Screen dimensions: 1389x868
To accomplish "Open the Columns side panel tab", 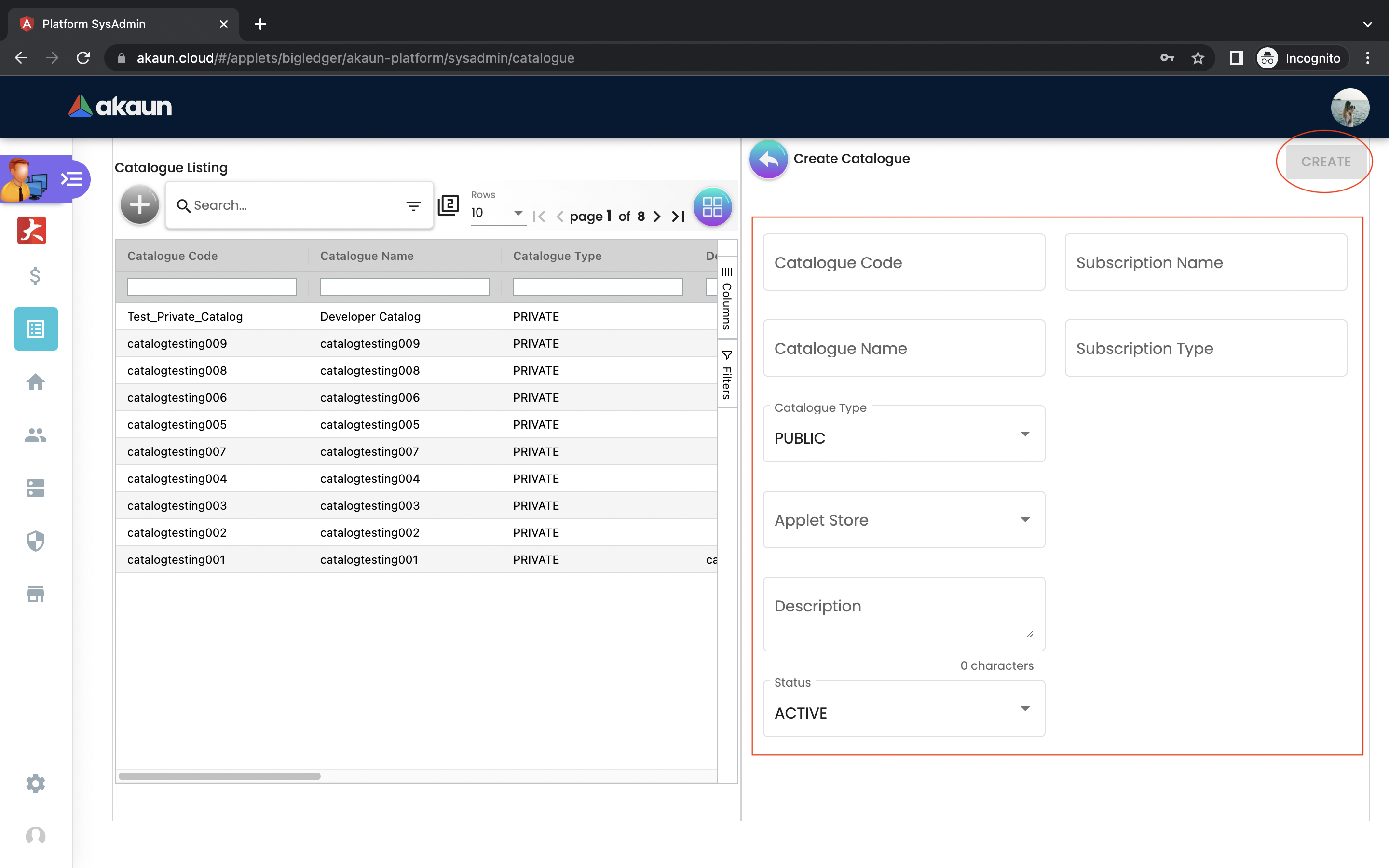I will (727, 298).
